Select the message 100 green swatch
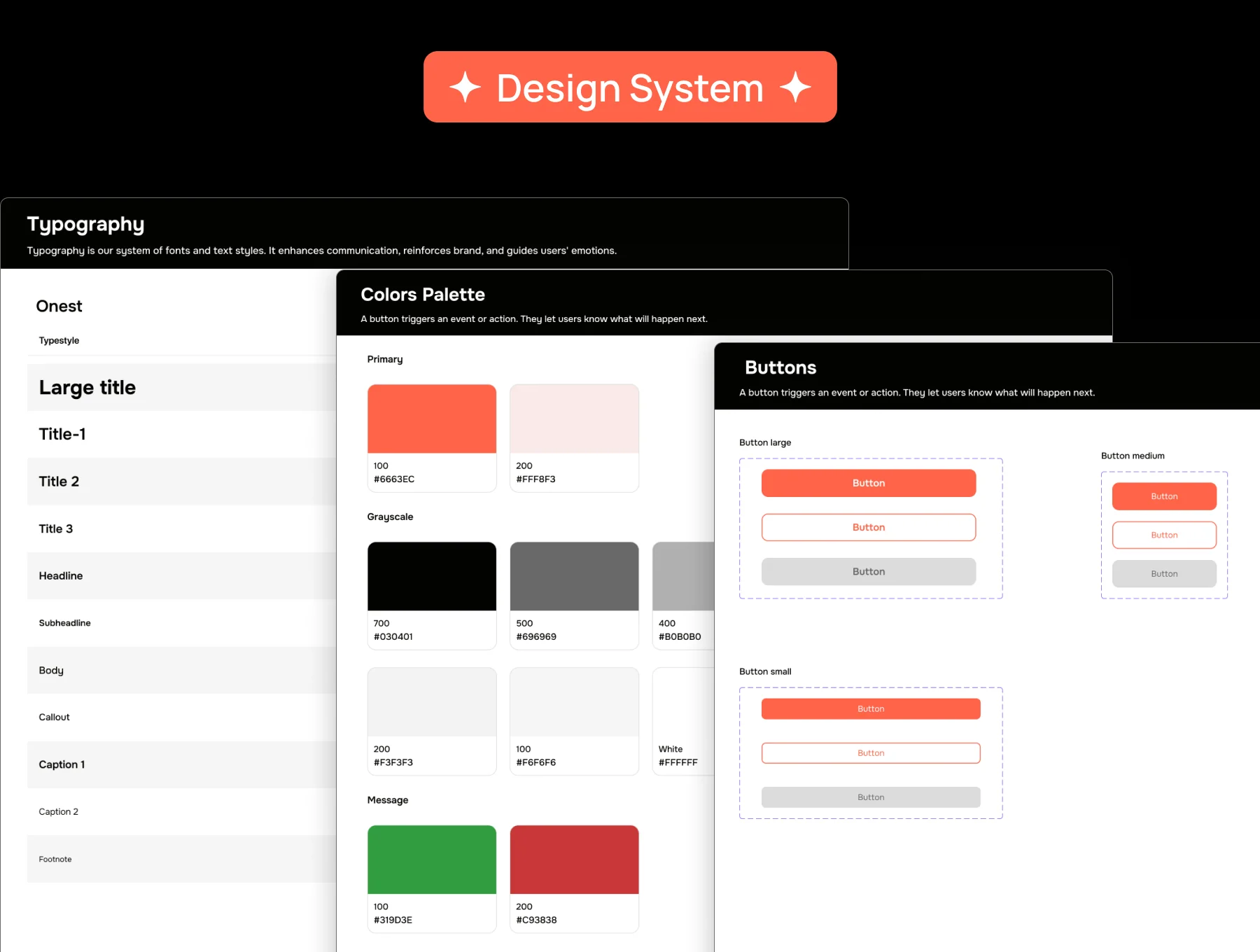This screenshot has height=952, width=1260. coord(432,860)
